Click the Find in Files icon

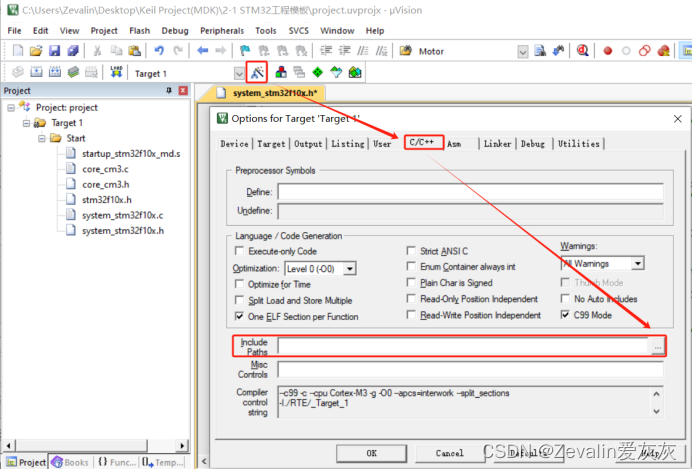click(540, 51)
